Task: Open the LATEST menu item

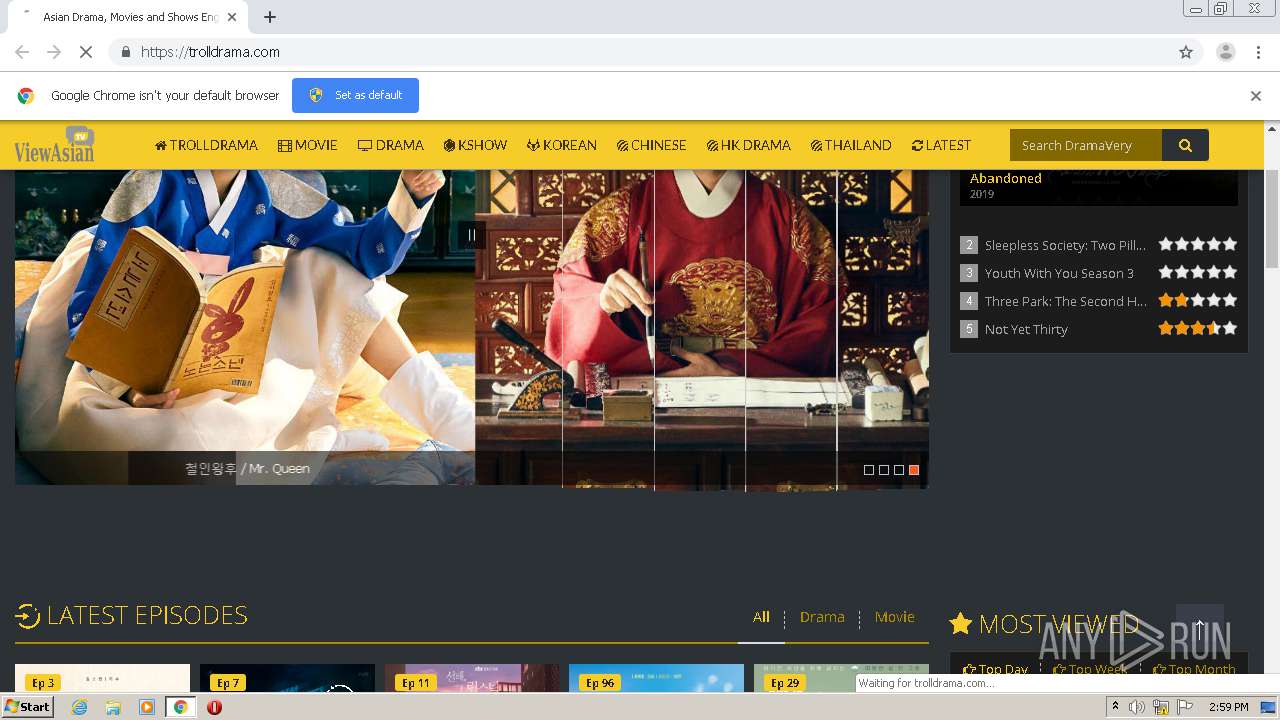Action: click(941, 145)
